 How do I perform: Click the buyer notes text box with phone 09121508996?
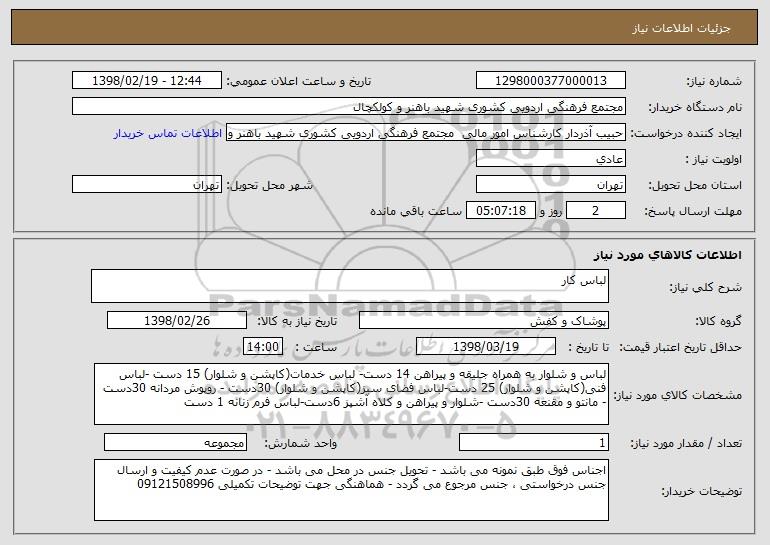click(x=351, y=490)
